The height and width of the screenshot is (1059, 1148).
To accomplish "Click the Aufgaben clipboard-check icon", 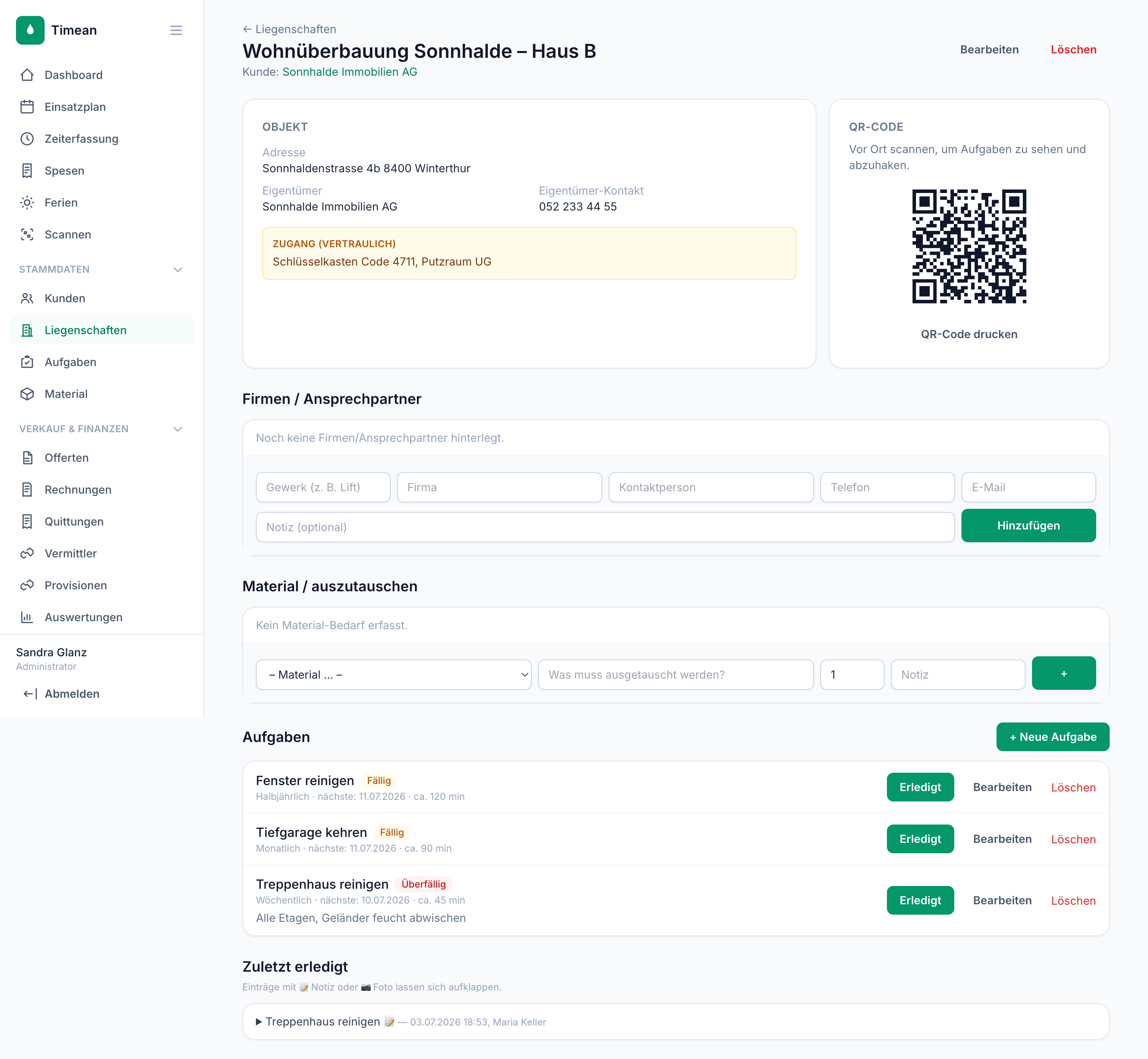I will [27, 362].
